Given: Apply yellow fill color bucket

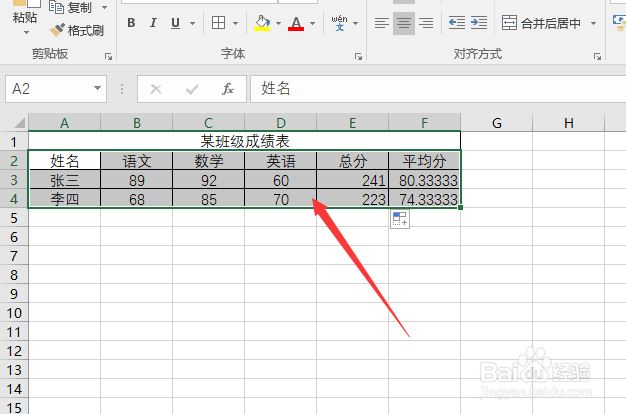Looking at the screenshot, I should (262, 23).
